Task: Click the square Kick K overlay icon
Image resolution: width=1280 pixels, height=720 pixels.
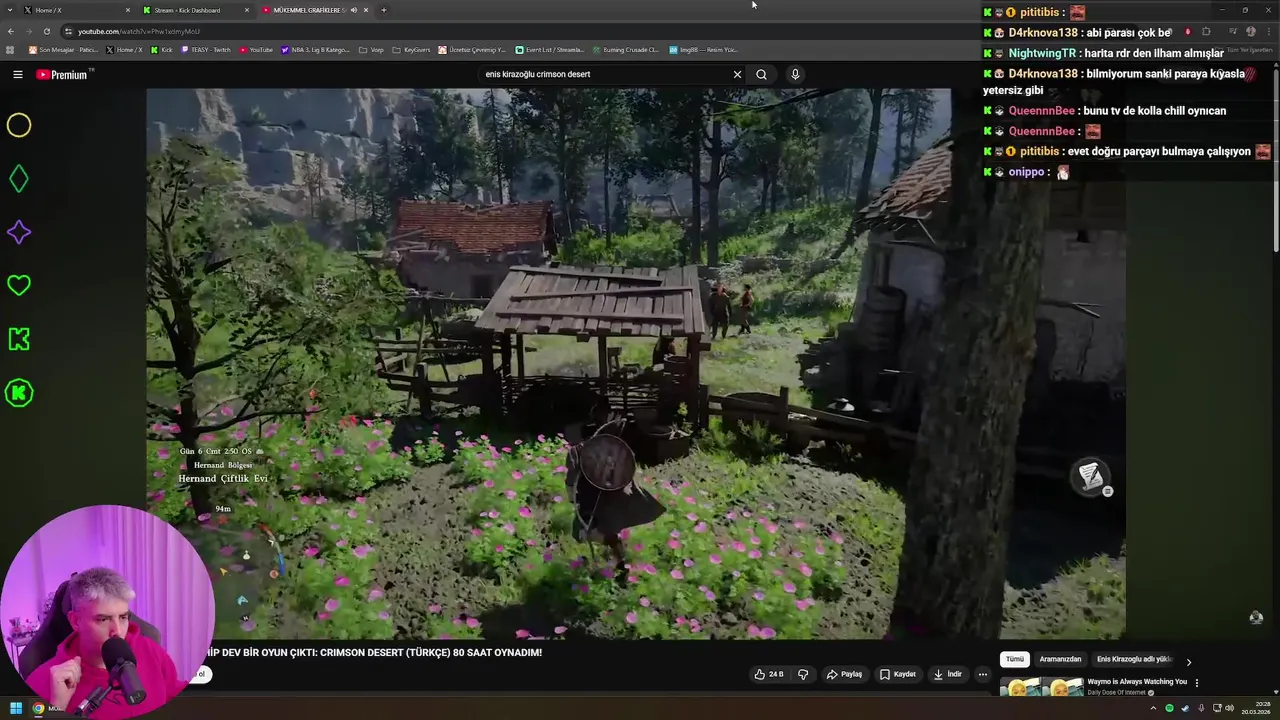Action: coord(19,339)
